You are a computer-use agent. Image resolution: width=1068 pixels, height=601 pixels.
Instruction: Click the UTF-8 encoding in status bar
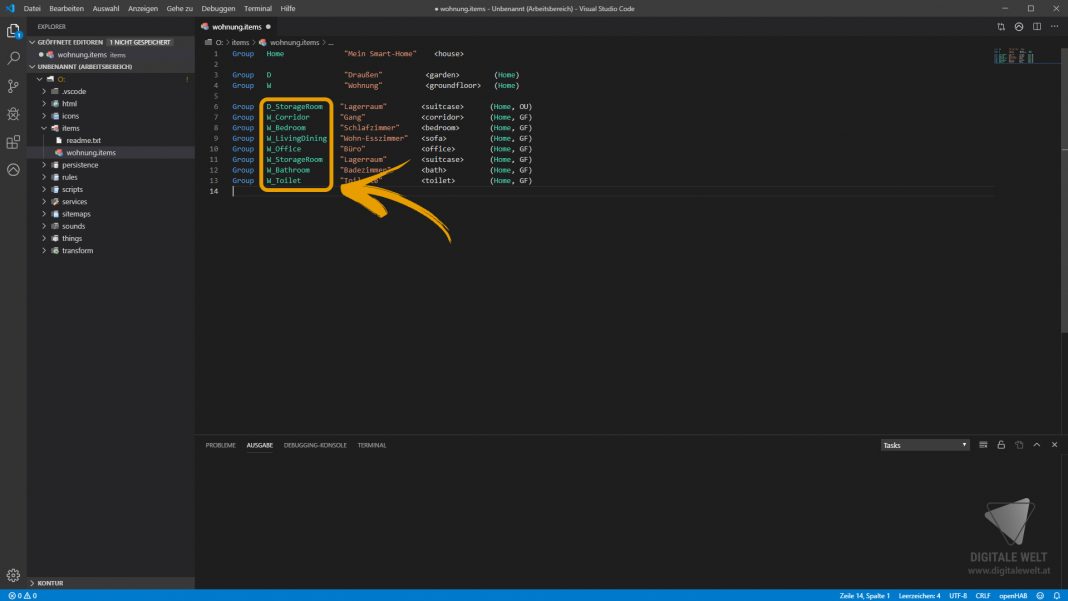pyautogui.click(x=956, y=595)
